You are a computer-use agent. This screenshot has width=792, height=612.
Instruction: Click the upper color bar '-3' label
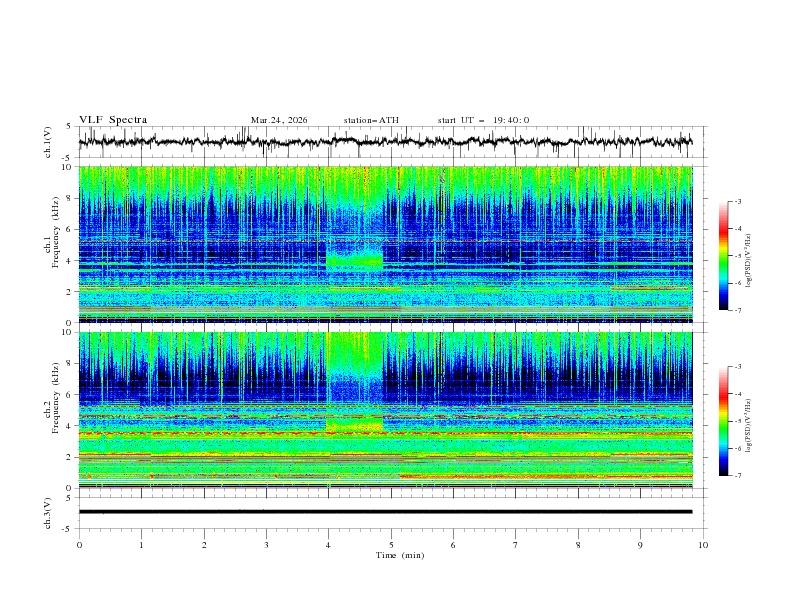(737, 201)
